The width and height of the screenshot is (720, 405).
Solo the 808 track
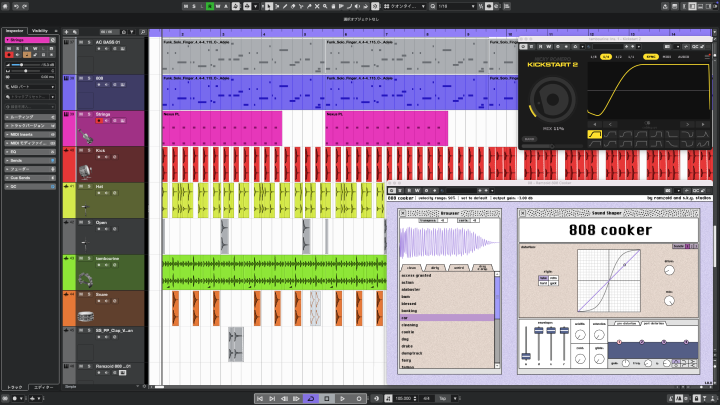pos(89,78)
